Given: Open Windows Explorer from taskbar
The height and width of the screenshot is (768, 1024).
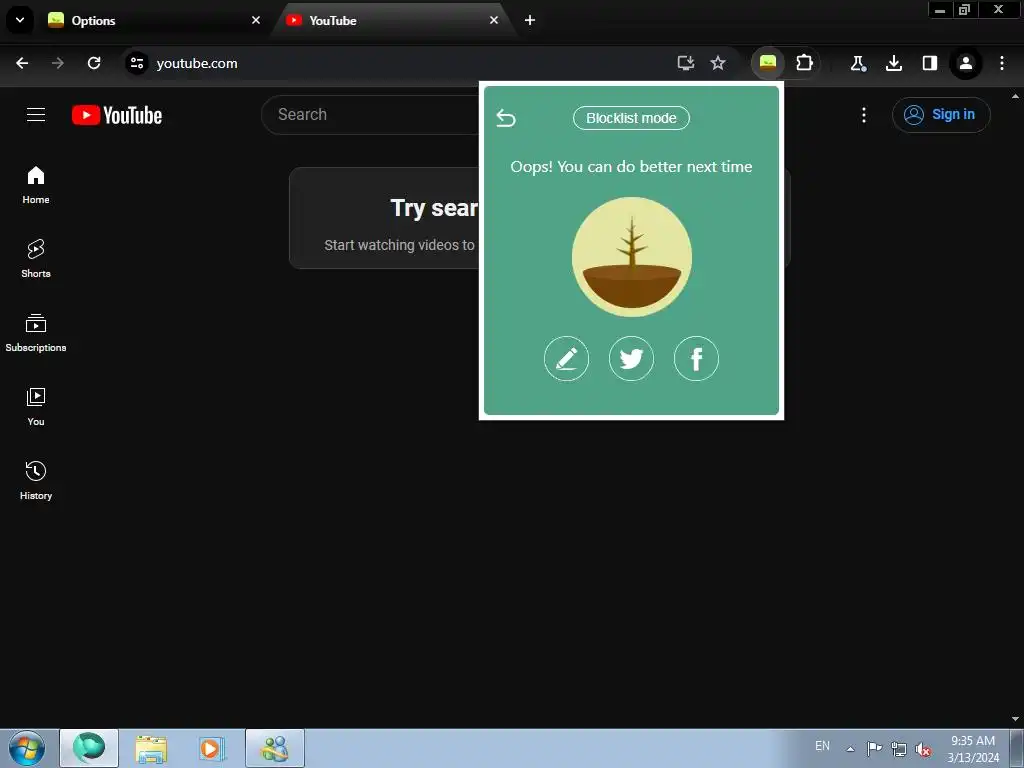Looking at the screenshot, I should pos(151,748).
